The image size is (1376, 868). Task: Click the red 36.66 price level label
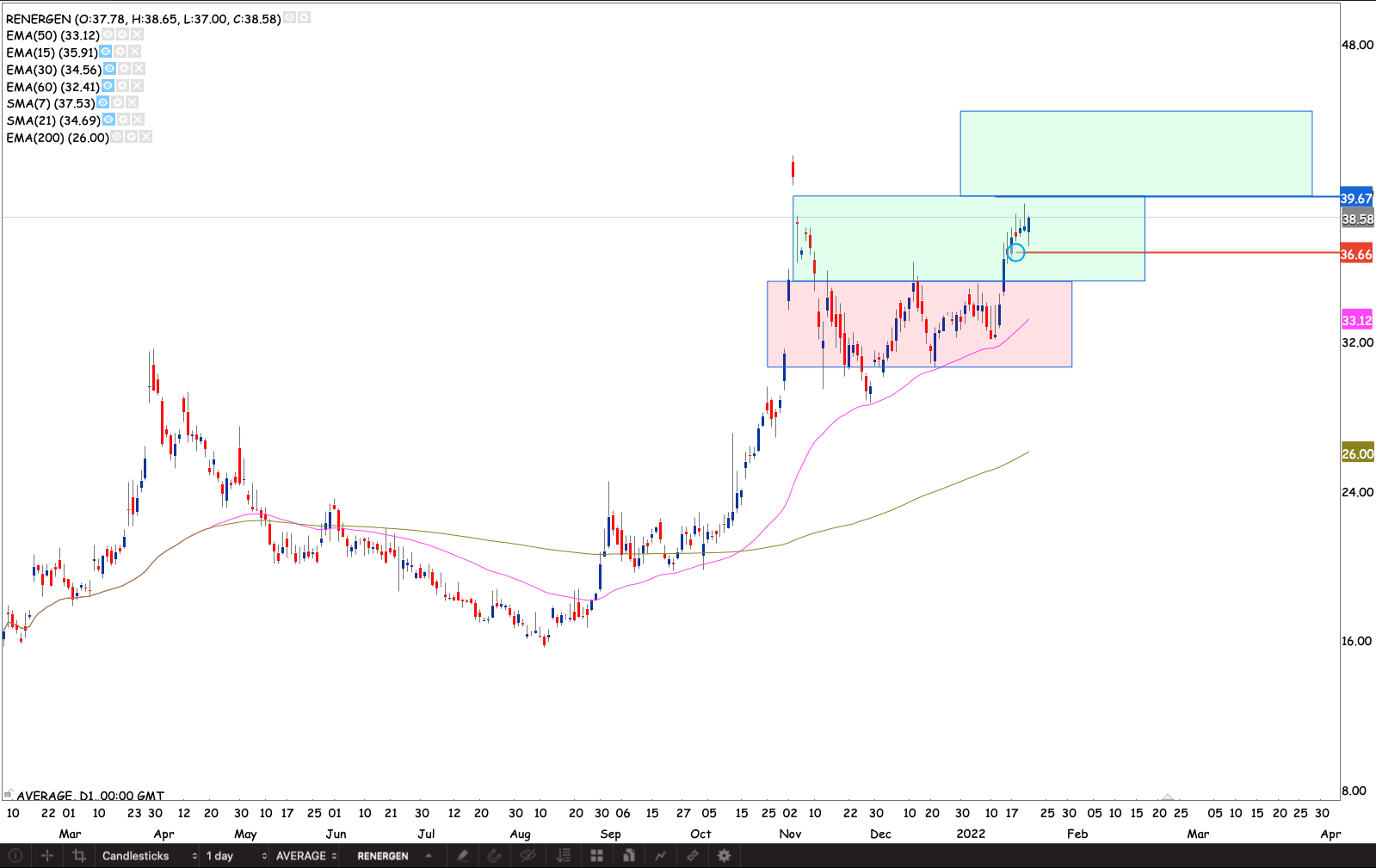pos(1356,255)
